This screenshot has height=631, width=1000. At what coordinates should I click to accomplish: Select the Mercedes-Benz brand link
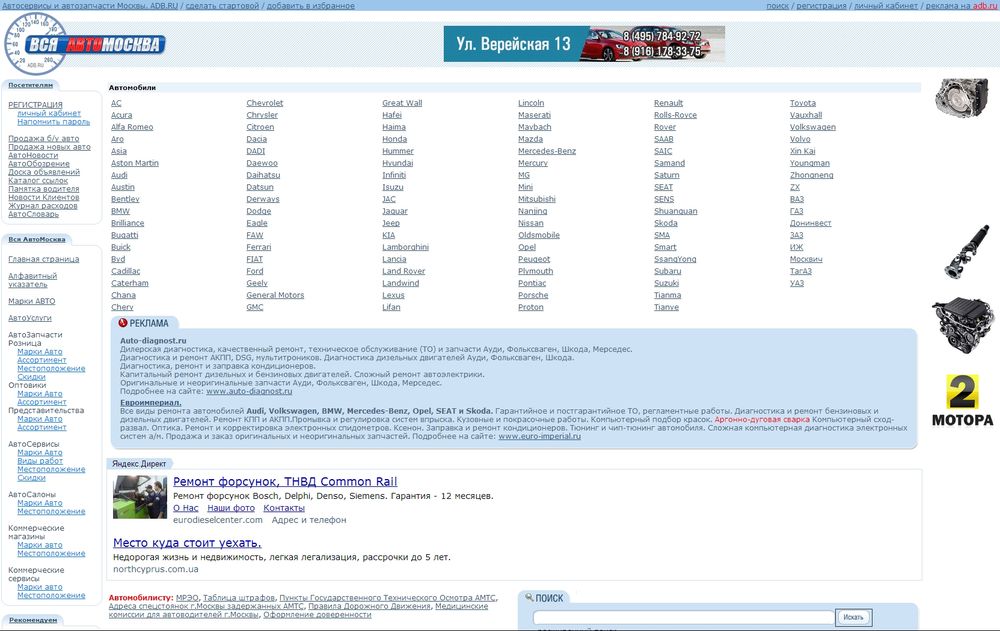click(547, 151)
